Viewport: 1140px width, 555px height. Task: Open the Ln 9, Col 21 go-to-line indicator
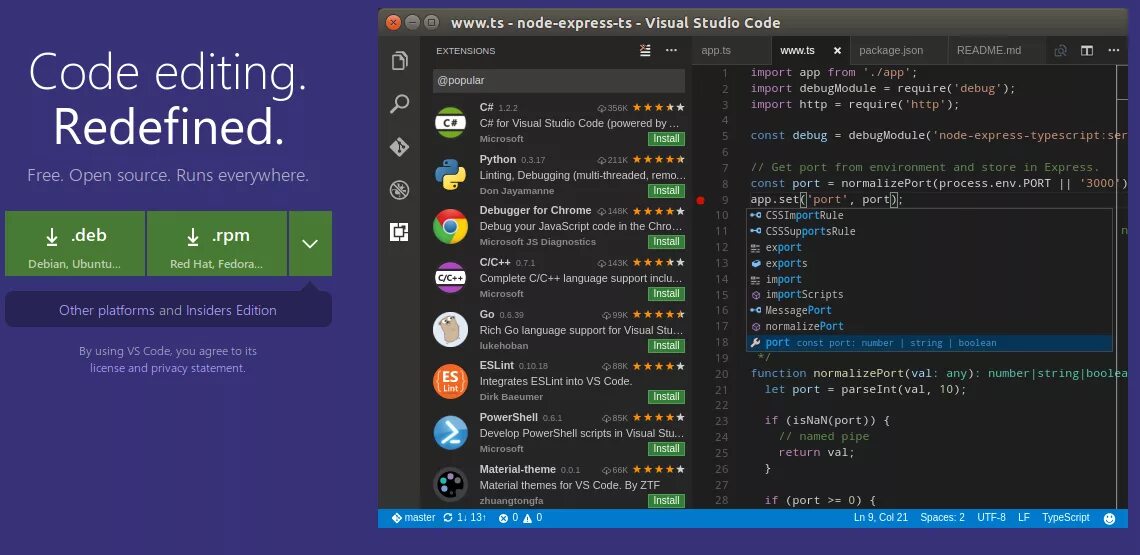click(x=880, y=518)
